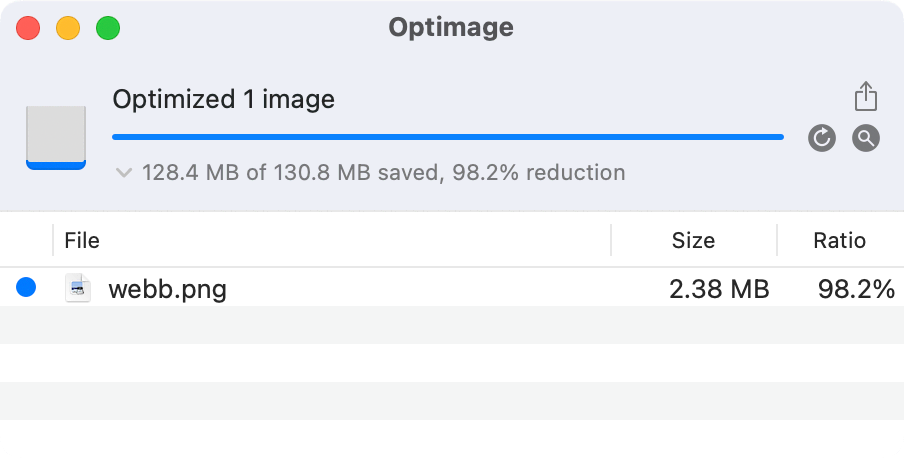Click the Share icon
The image size is (904, 458).
point(866,97)
